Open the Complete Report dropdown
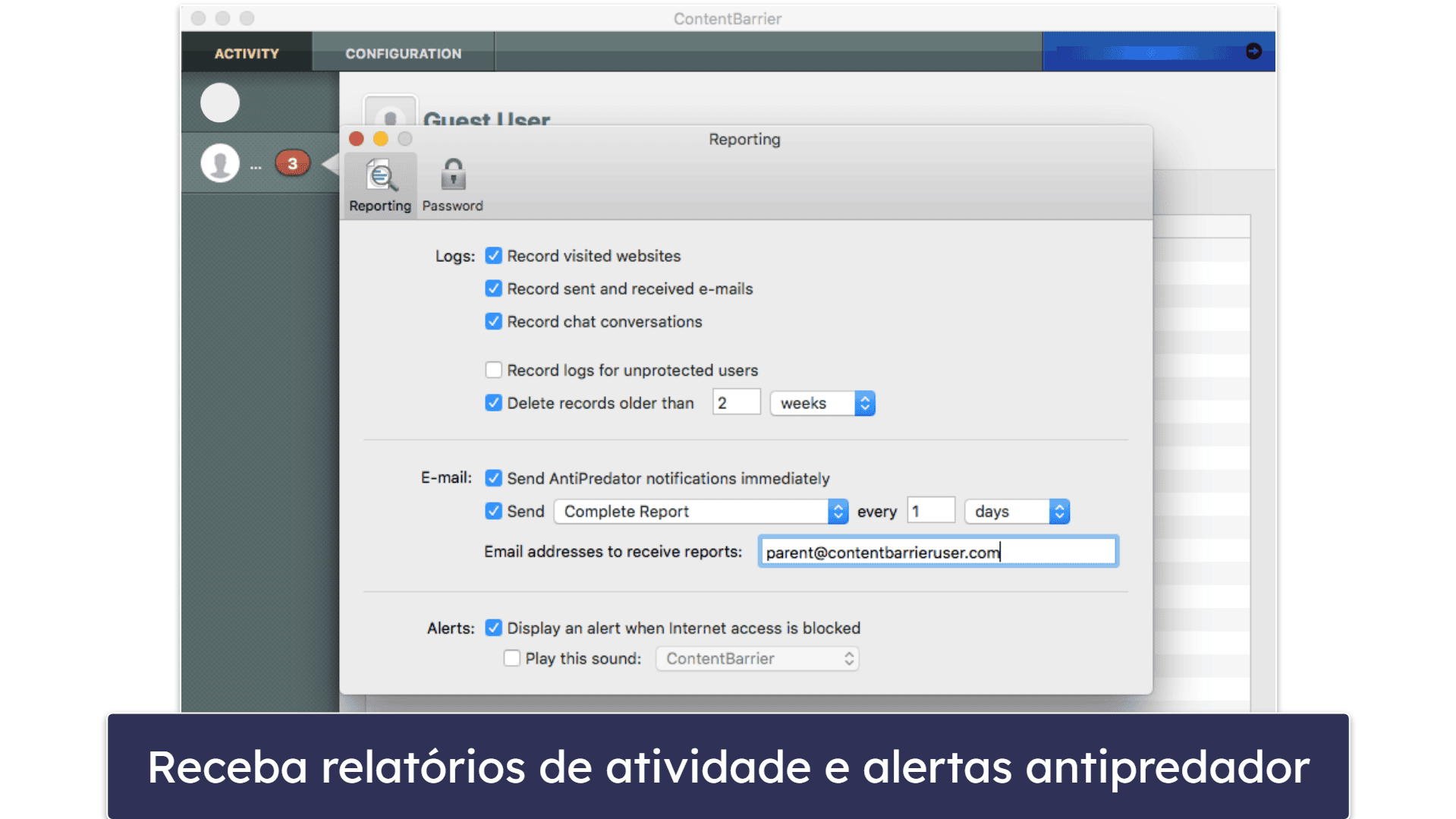This screenshot has width=1456, height=819. [700, 512]
